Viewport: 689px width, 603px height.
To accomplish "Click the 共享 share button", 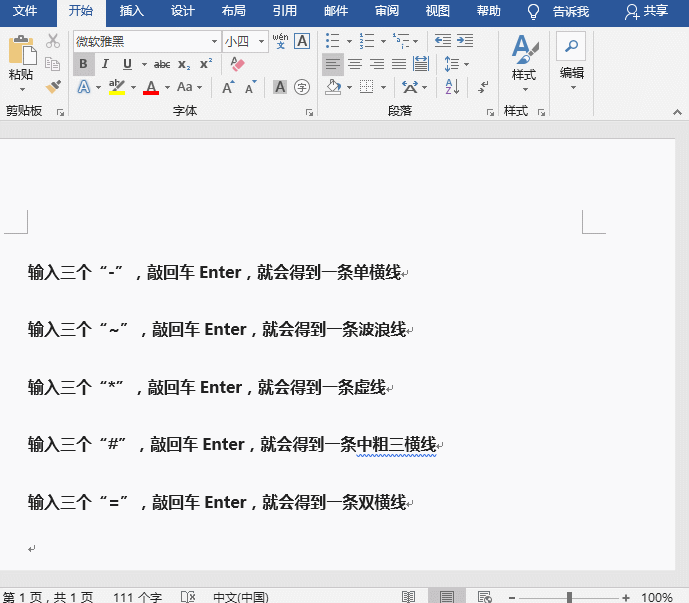I will (646, 11).
